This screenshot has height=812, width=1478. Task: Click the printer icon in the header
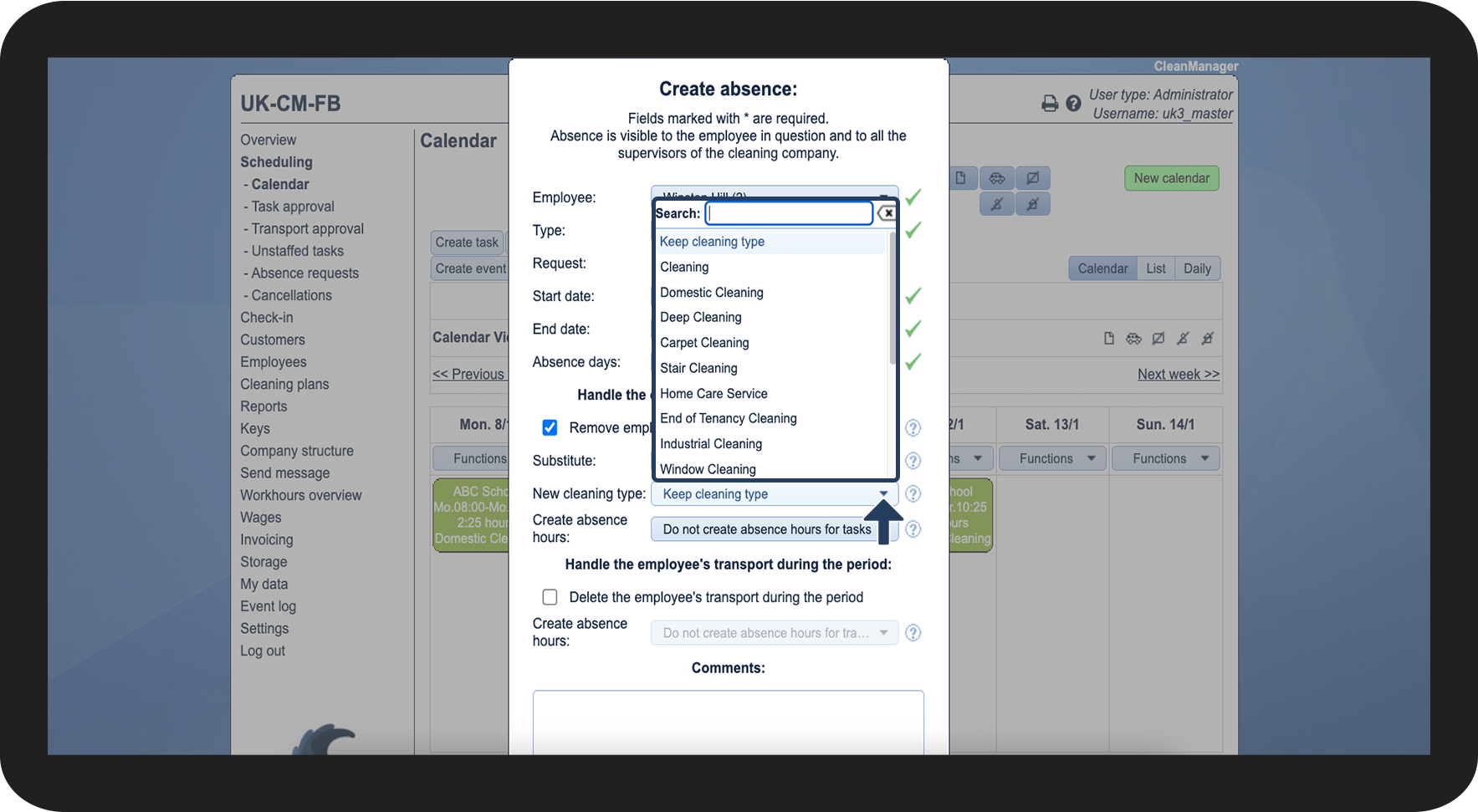tap(1050, 104)
